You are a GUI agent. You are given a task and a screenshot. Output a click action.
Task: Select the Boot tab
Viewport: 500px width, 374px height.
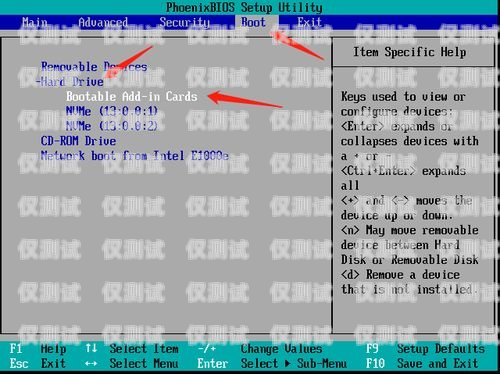[253, 22]
